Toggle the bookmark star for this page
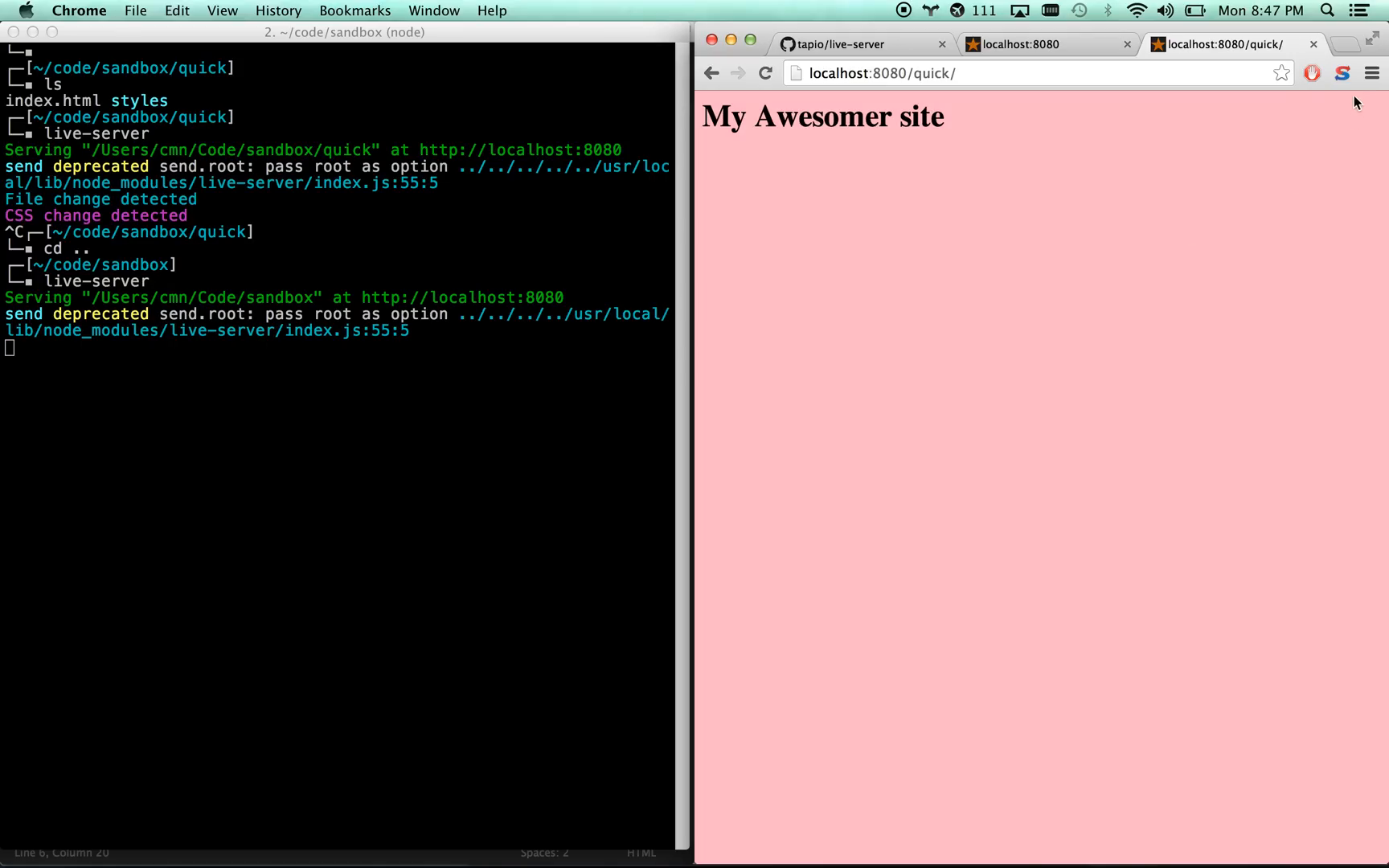The height and width of the screenshot is (868, 1389). click(1280, 72)
